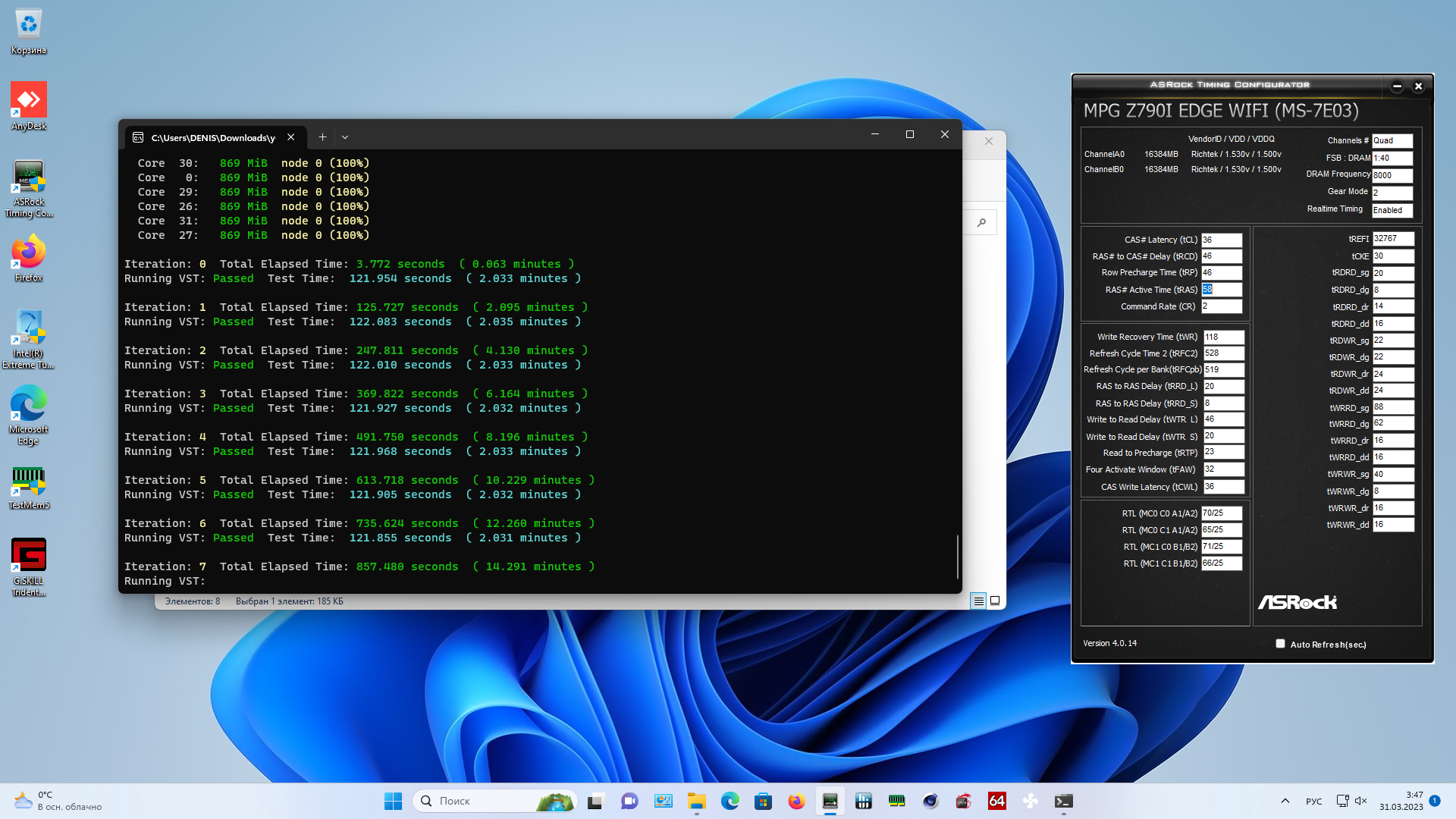Image resolution: width=1456 pixels, height=819 pixels.
Task: Switch to details view in Explorer
Action: coord(978,601)
